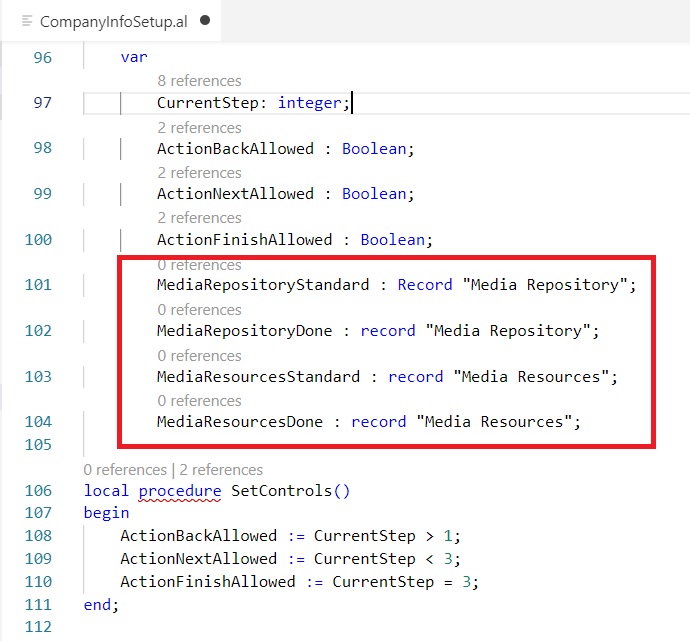Click "0 references" CodeLens above MediaResourcesDone
Viewport: 690px width, 641px height.
[x=199, y=400]
